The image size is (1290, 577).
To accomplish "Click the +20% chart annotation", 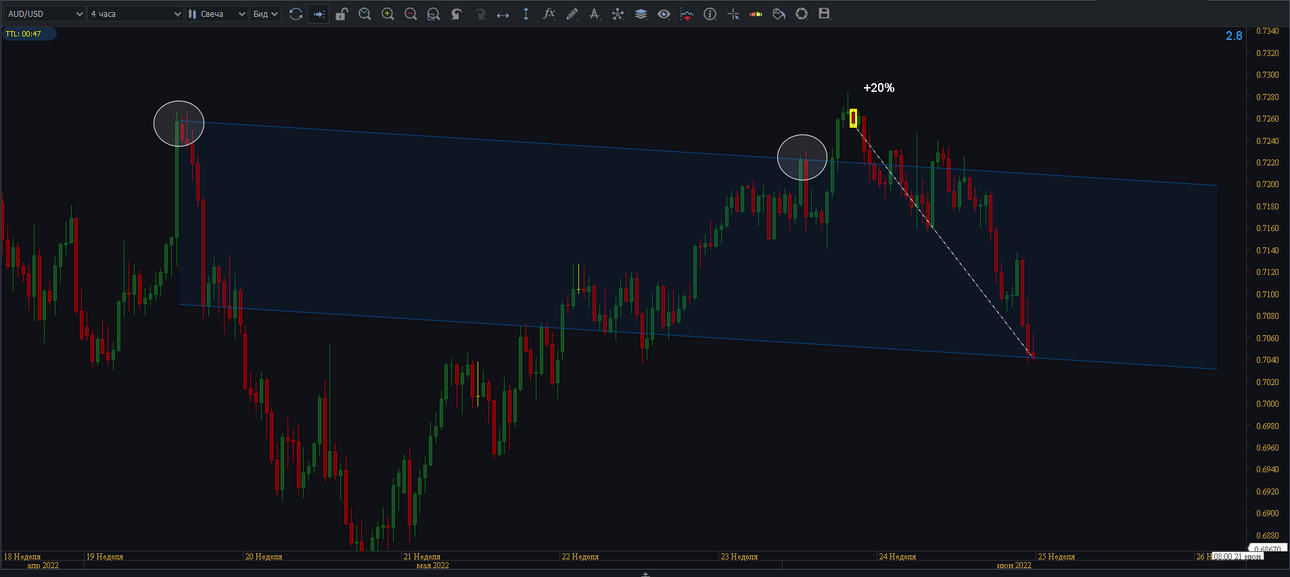I will 879,88.
